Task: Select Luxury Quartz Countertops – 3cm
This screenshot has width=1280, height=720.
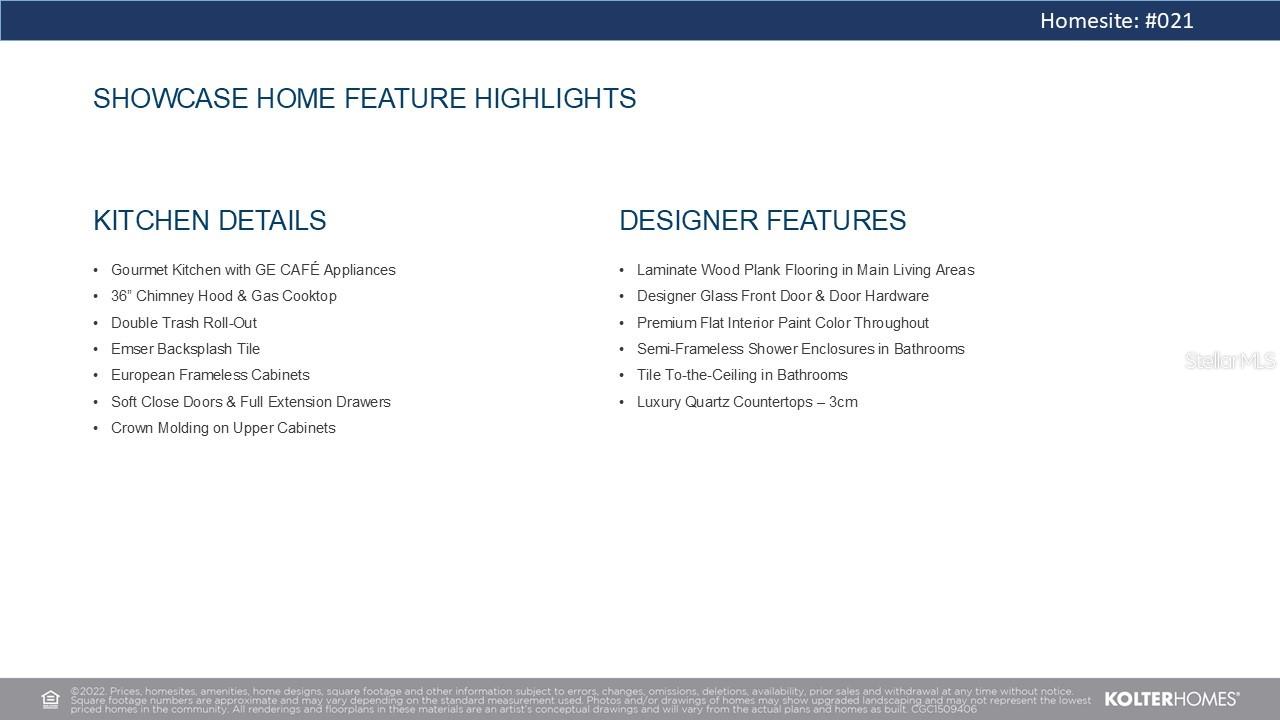Action: 747,402
